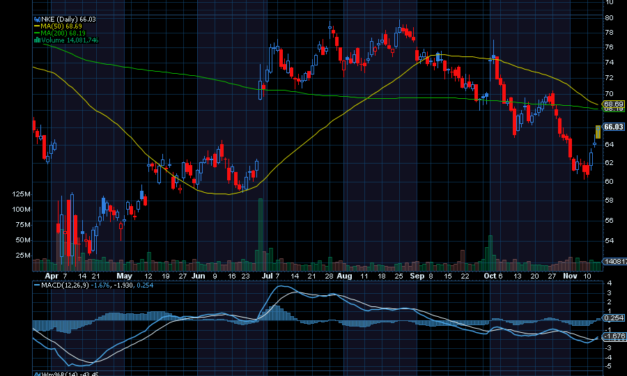Click the yellow MA(50) legend line marker

[37, 26]
